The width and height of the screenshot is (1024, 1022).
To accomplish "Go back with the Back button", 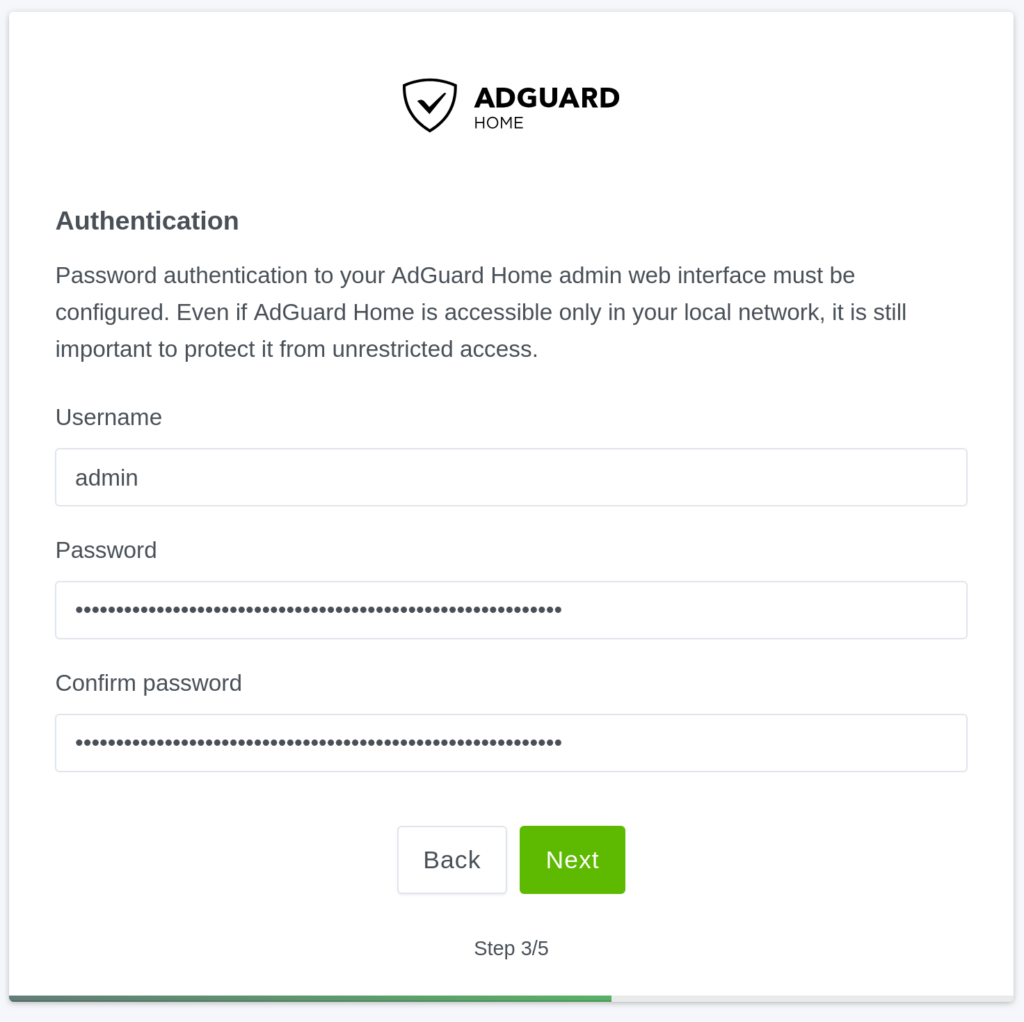I will coord(452,860).
